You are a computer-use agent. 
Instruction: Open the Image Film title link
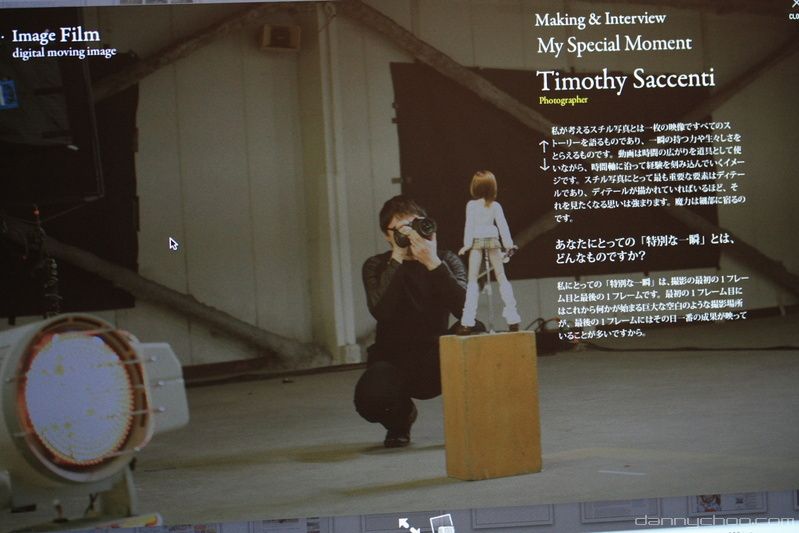[56, 36]
